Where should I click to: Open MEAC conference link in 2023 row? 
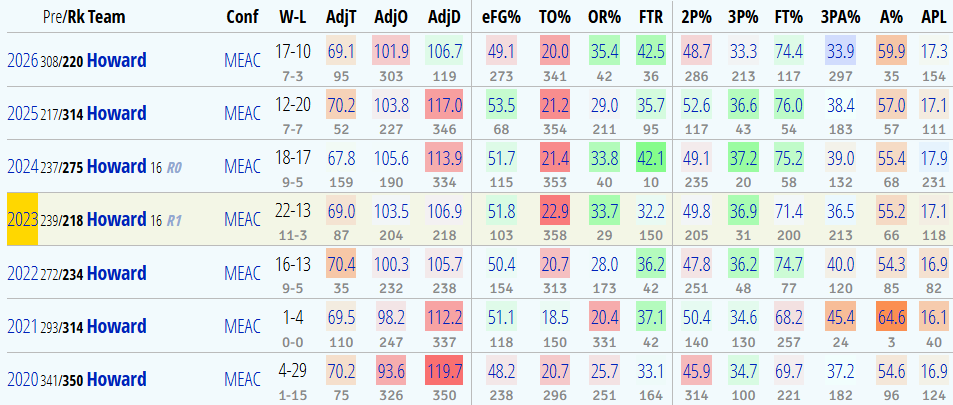[245, 219]
